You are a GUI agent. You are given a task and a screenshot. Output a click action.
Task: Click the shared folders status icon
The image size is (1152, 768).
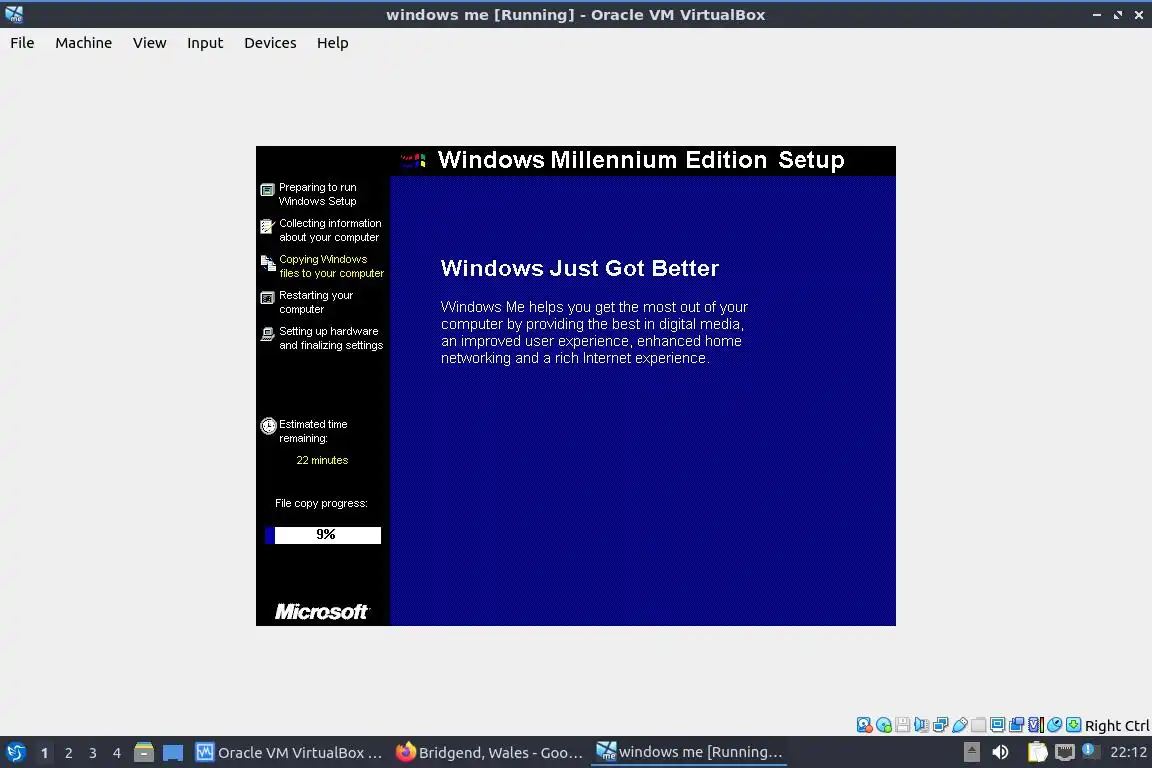pos(979,725)
